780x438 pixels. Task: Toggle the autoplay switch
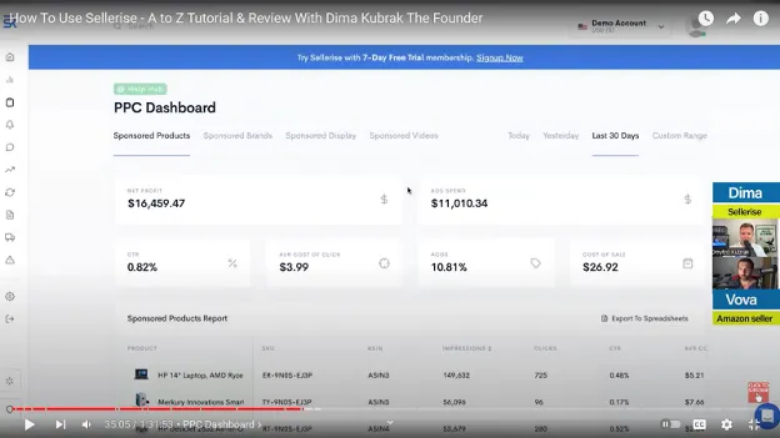(670, 424)
